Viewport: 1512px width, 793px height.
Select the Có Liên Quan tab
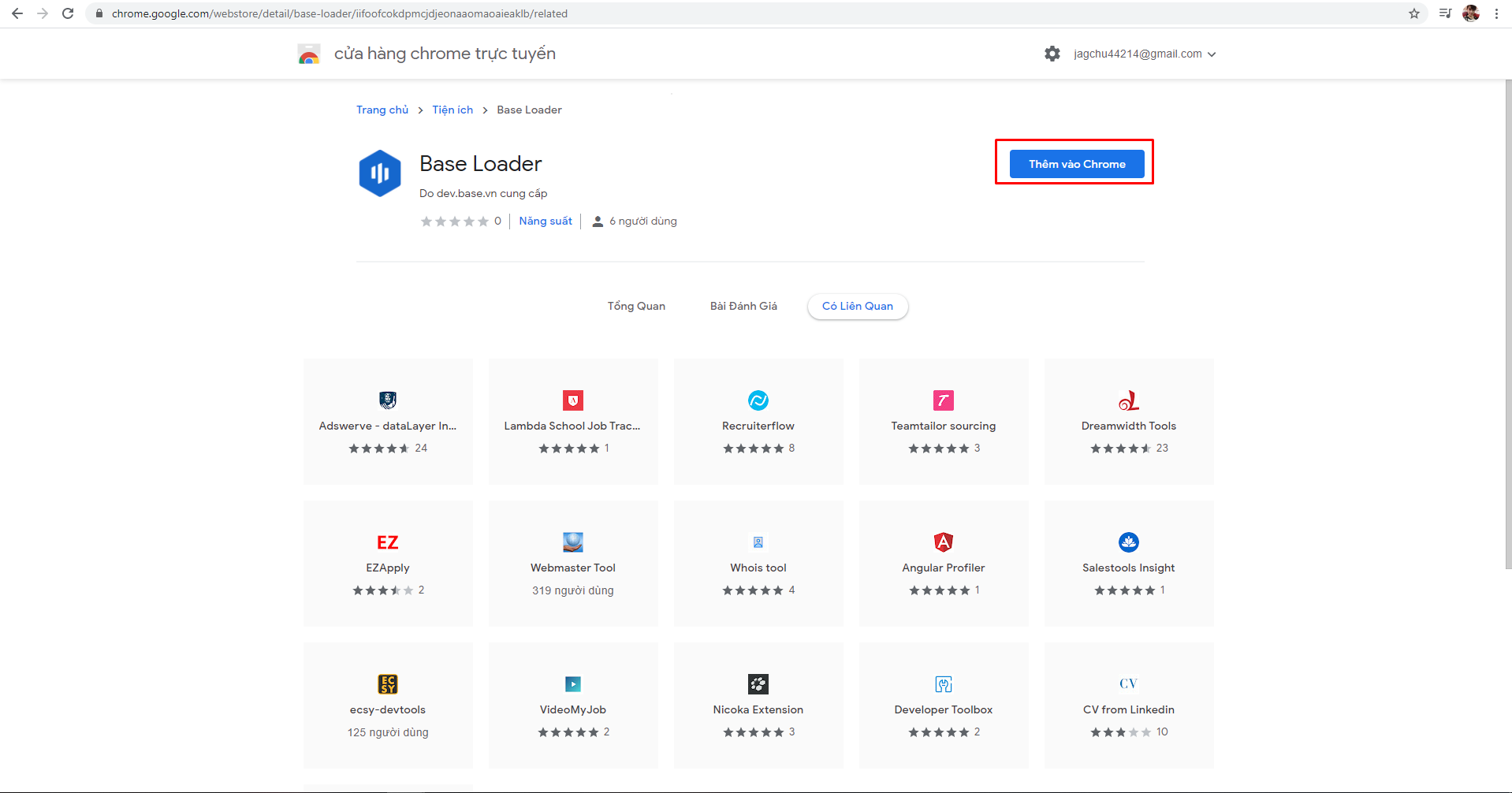point(858,306)
